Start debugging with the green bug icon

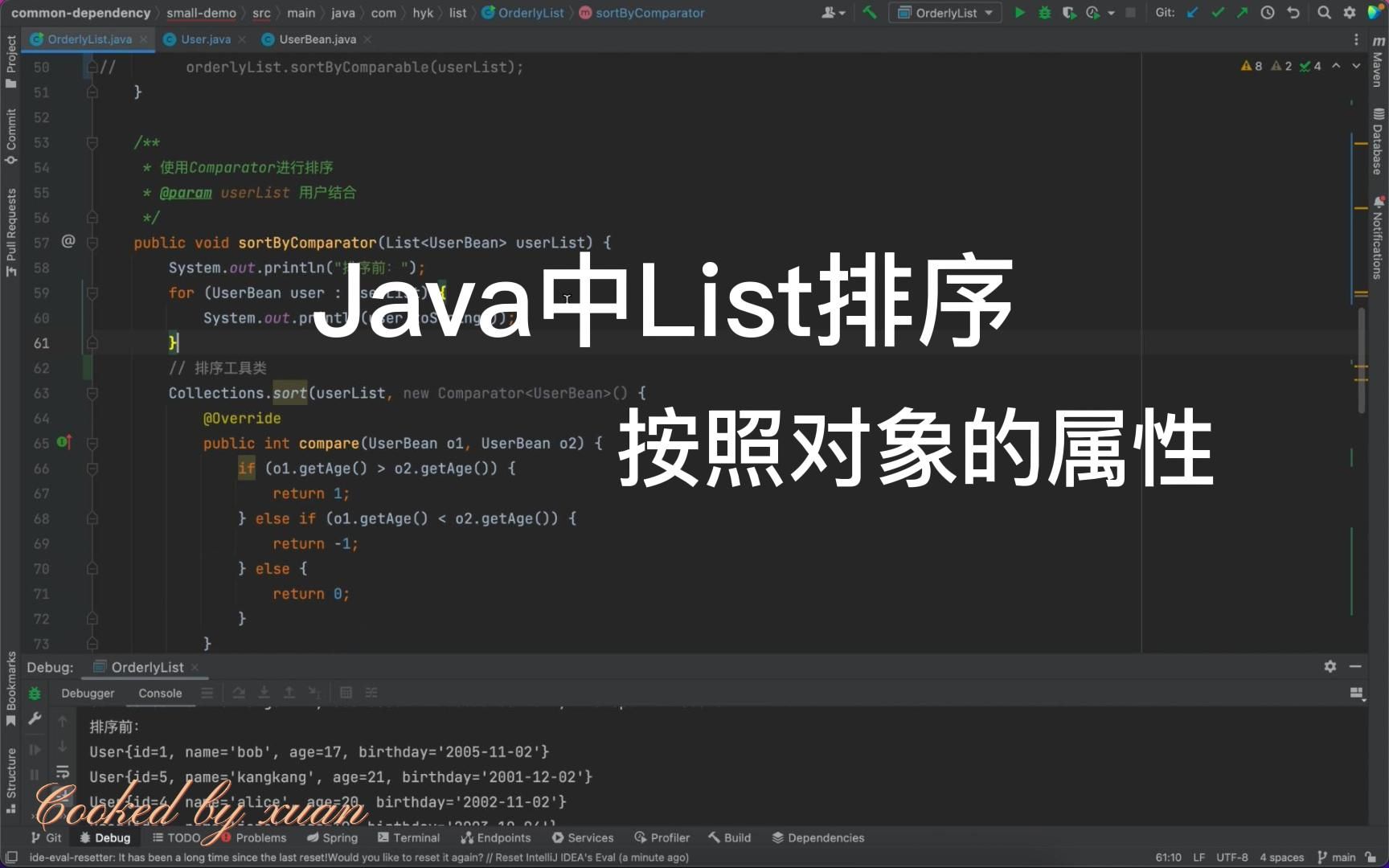(1044, 12)
